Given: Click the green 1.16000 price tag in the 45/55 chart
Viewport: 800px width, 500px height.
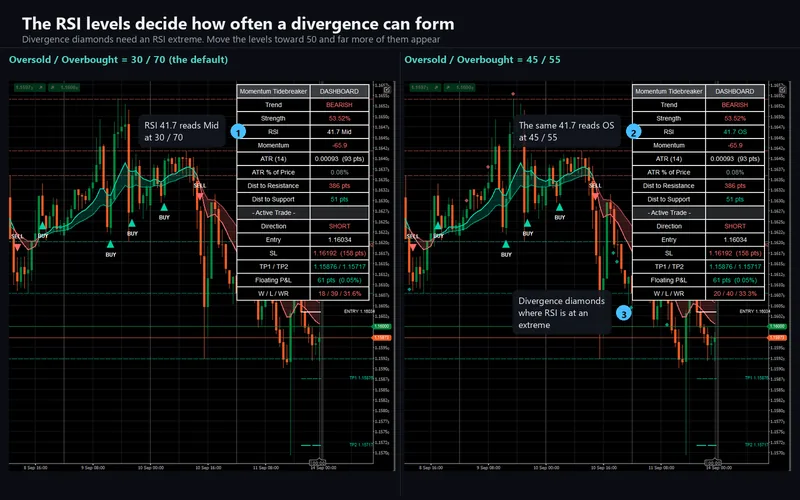Looking at the screenshot, I should point(777,327).
